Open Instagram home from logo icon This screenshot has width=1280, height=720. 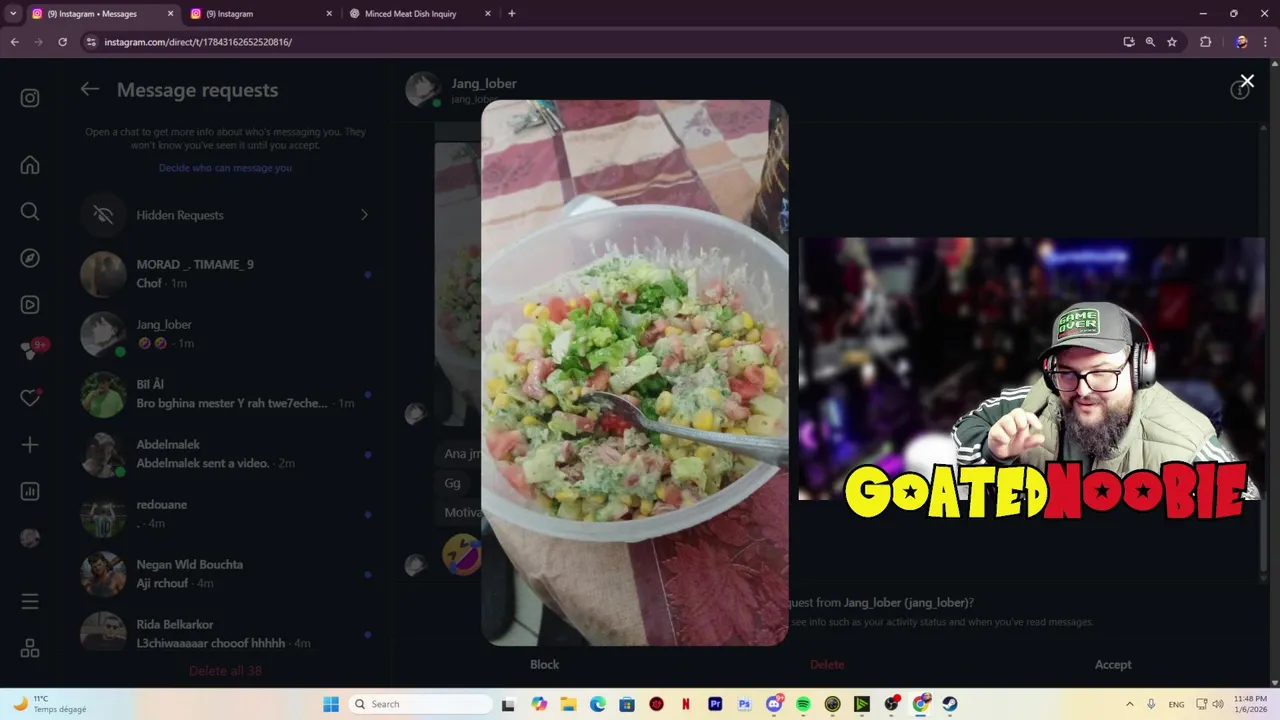click(30, 98)
